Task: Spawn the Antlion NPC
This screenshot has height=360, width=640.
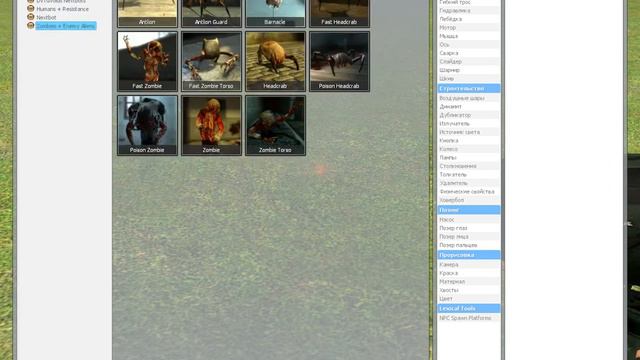Action: (147, 13)
